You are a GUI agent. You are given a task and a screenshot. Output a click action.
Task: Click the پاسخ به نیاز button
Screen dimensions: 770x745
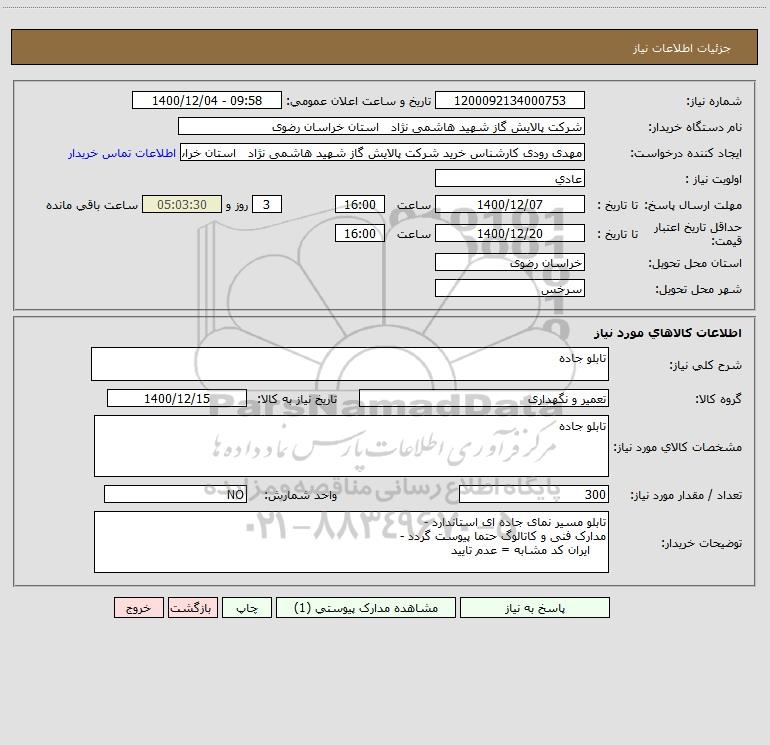[x=535, y=607]
